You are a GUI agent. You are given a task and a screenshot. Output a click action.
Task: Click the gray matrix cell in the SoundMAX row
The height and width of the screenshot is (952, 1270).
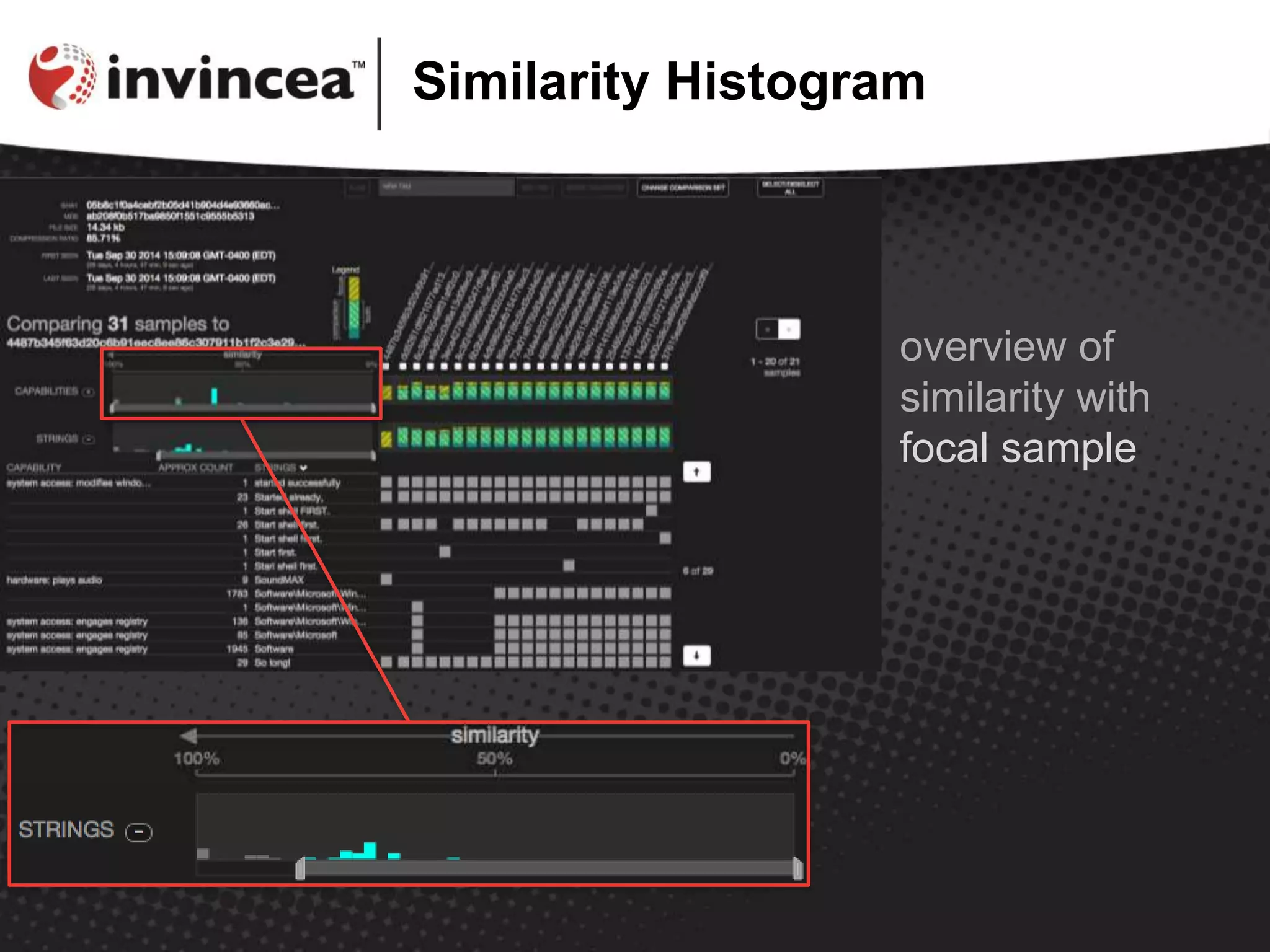[386, 580]
